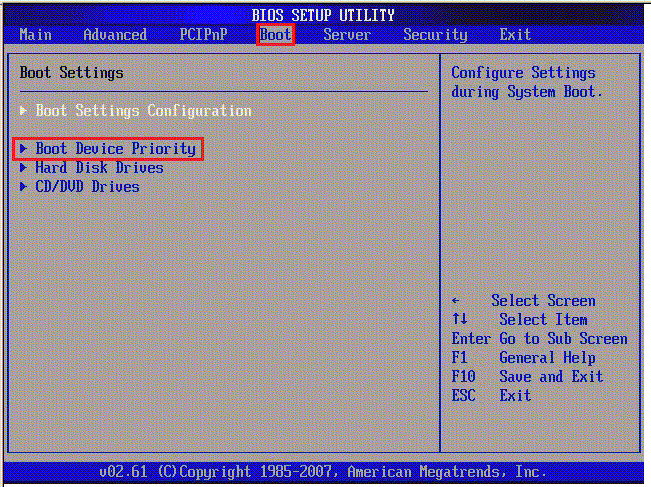This screenshot has height=487, width=651.
Task: Open Boot Settings Configuration submenu text
Action: 143,111
